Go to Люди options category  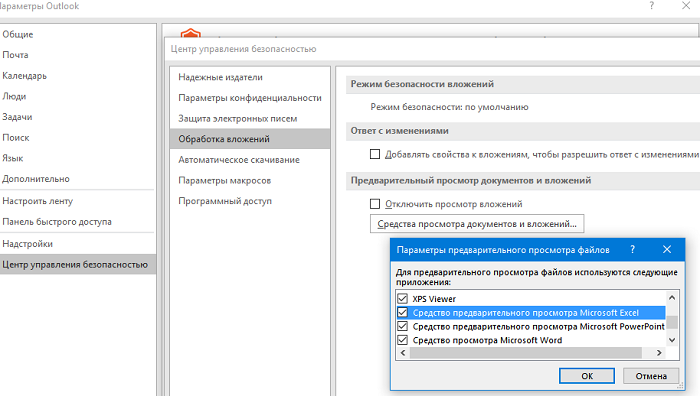click(14, 96)
